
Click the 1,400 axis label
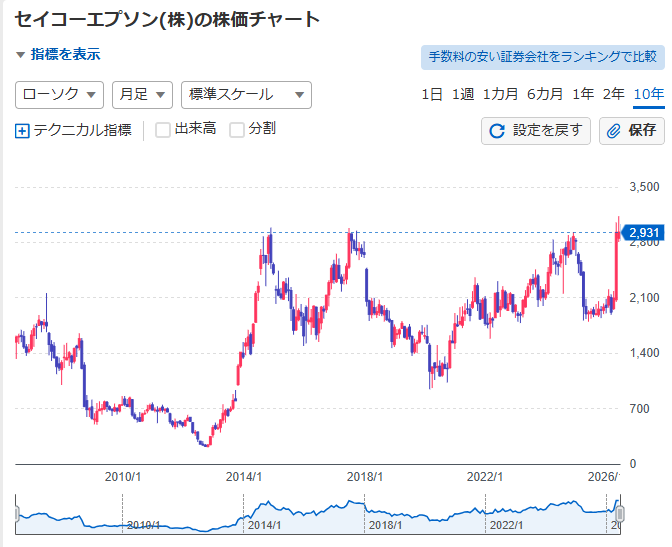[x=644, y=353]
